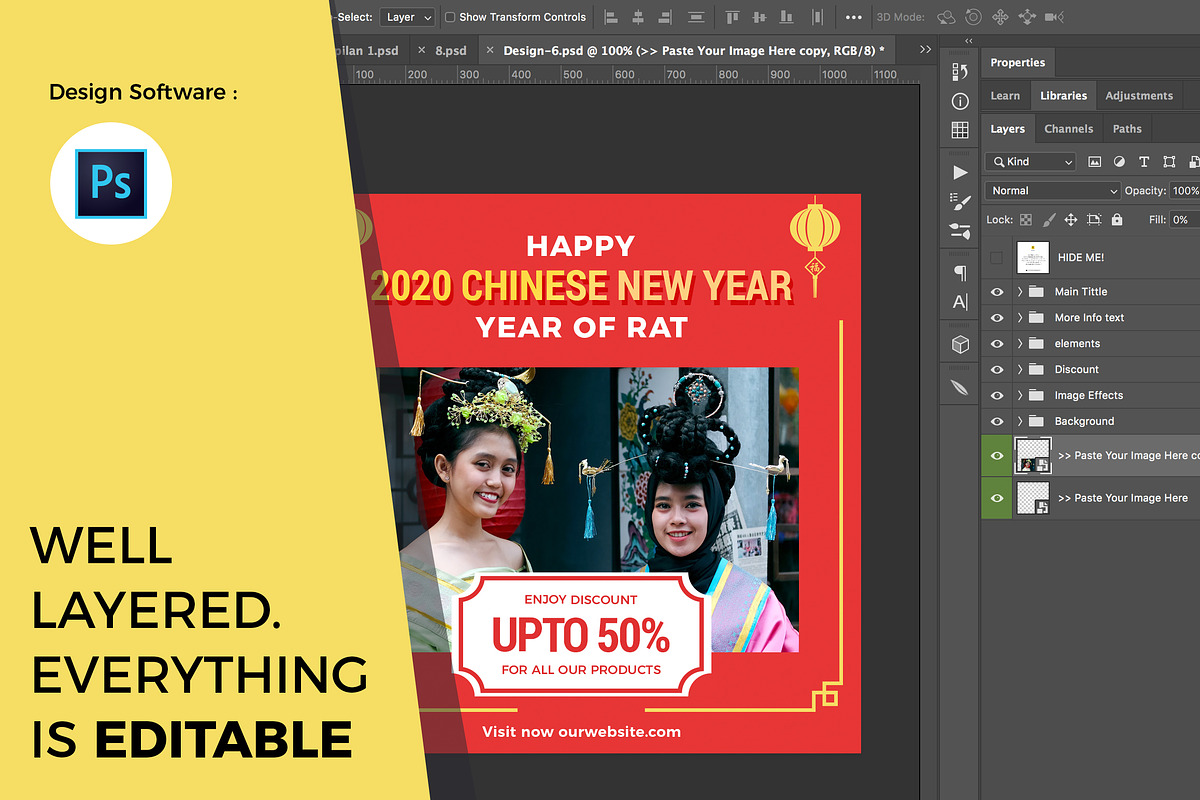Lock image pixels brush icon

(x=1049, y=219)
